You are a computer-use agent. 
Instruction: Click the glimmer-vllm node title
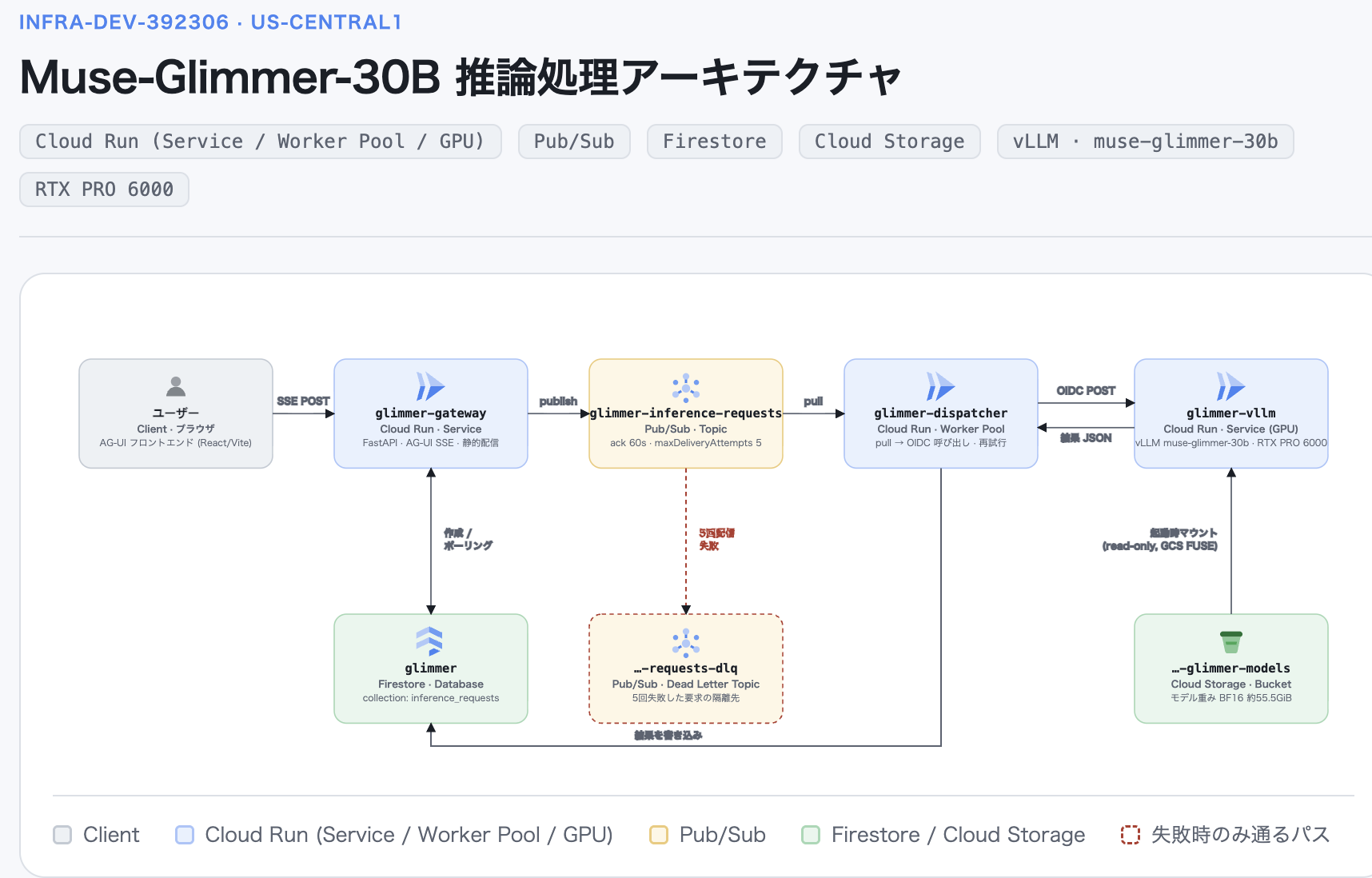click(x=1231, y=413)
